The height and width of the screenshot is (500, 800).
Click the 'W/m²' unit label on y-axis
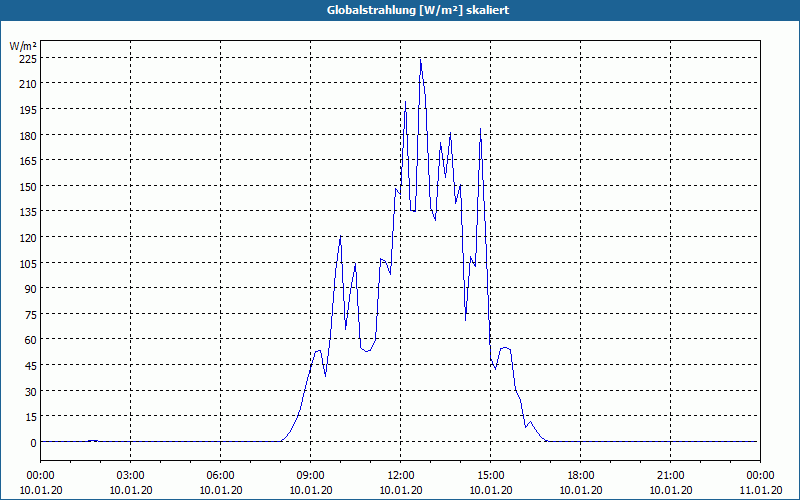tap(23, 46)
